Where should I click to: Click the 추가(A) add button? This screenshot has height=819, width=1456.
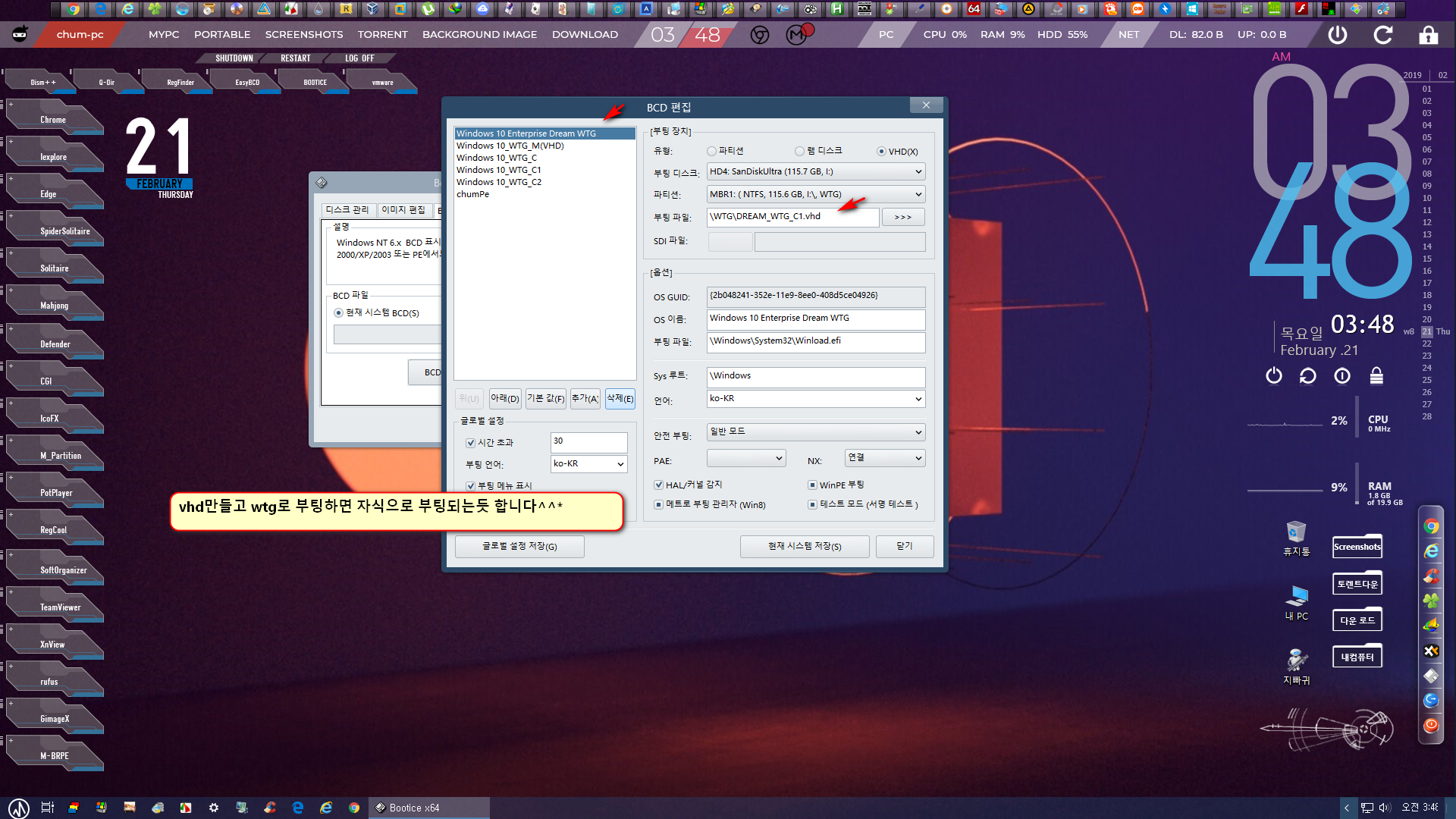(585, 398)
